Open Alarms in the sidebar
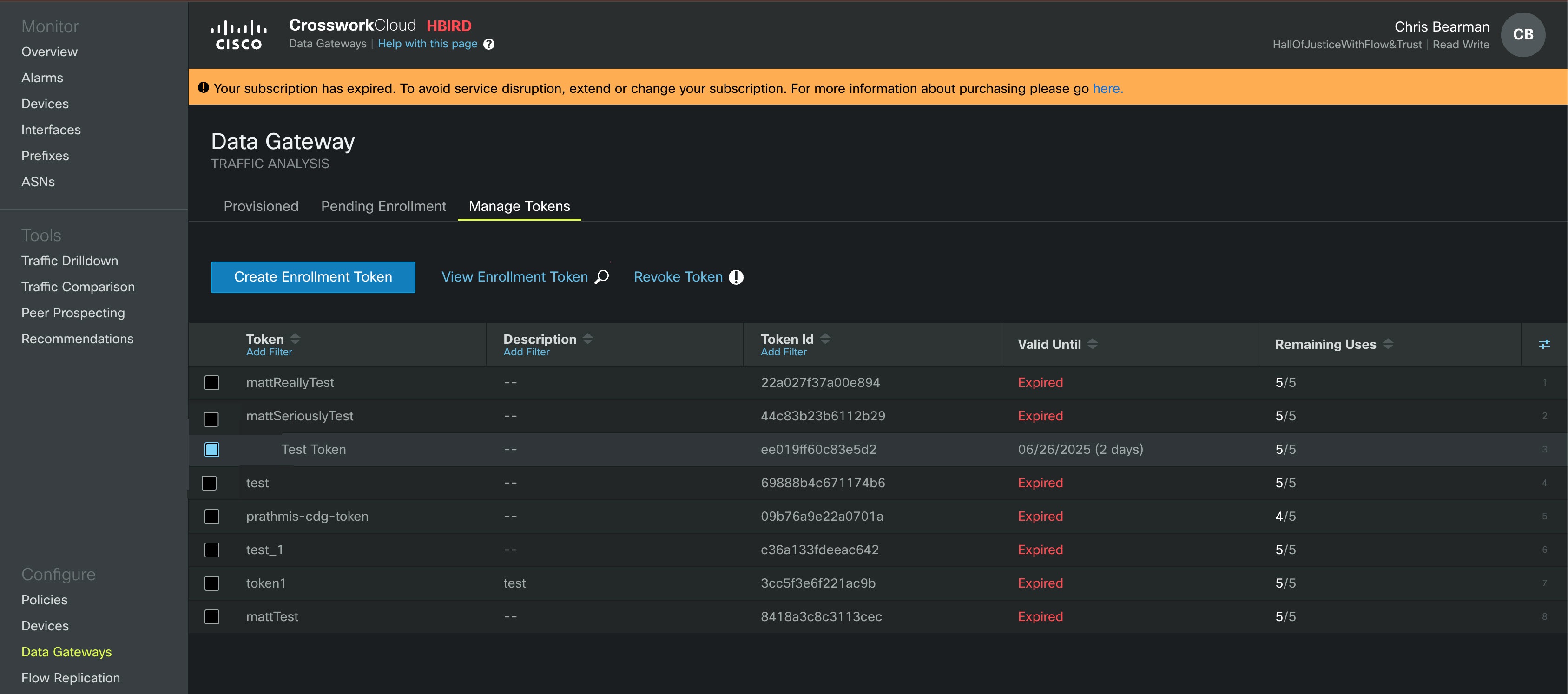1568x694 pixels. click(42, 78)
